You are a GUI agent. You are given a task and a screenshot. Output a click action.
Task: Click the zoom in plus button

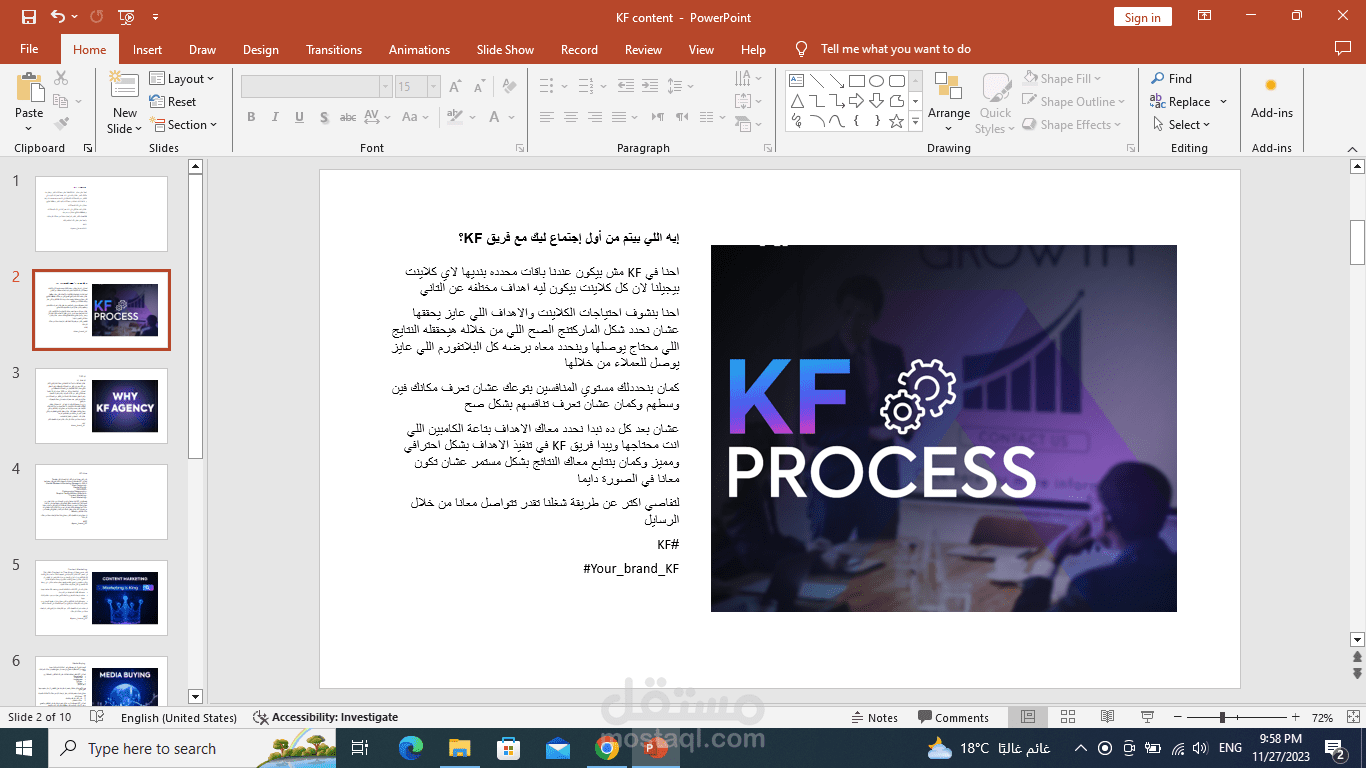(x=1296, y=717)
